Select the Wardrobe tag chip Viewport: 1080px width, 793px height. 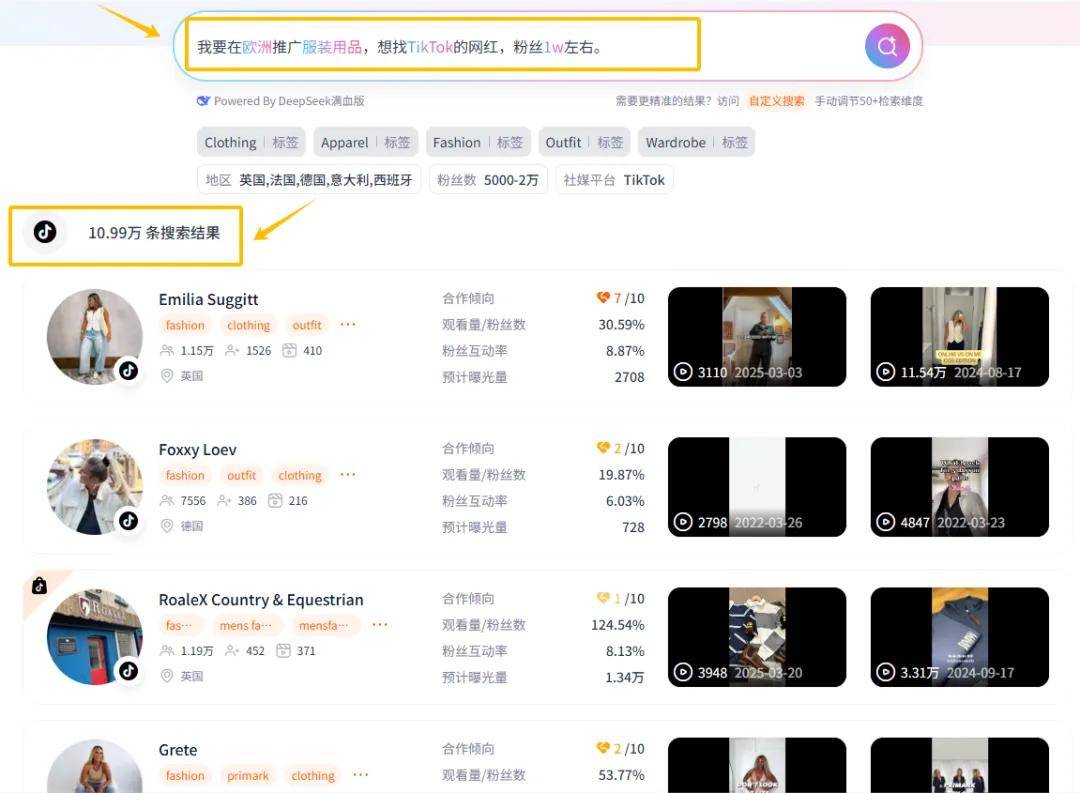(696, 142)
